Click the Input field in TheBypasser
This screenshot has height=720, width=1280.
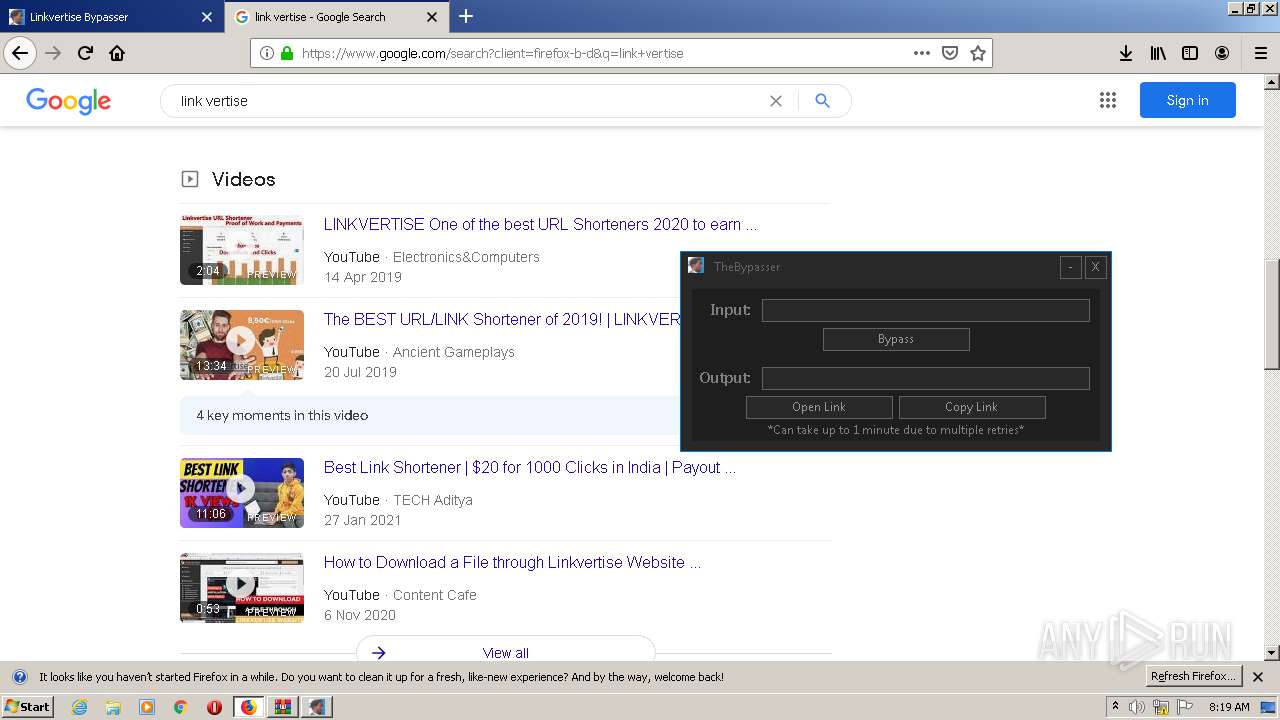coord(925,310)
